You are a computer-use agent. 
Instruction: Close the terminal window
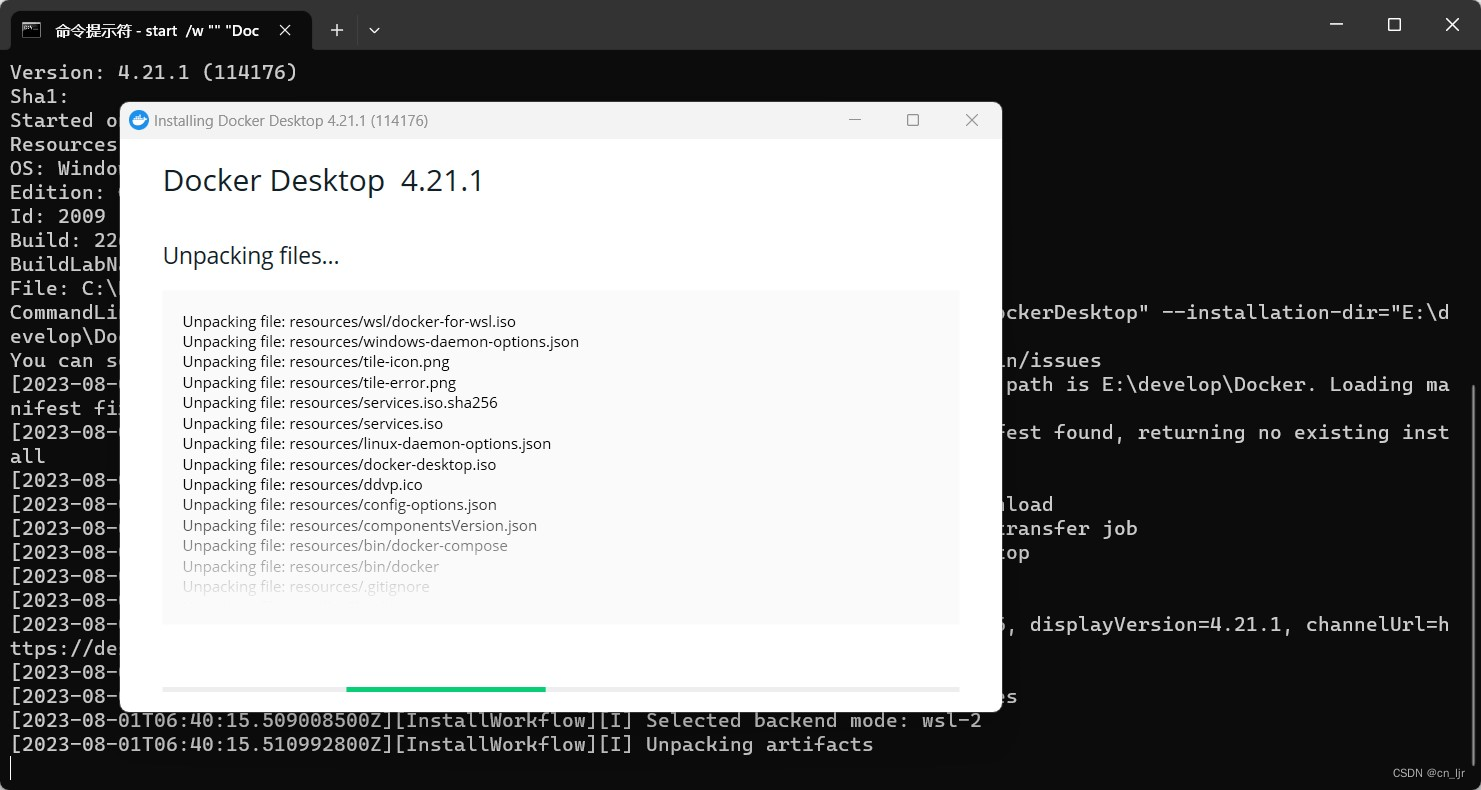[1452, 25]
